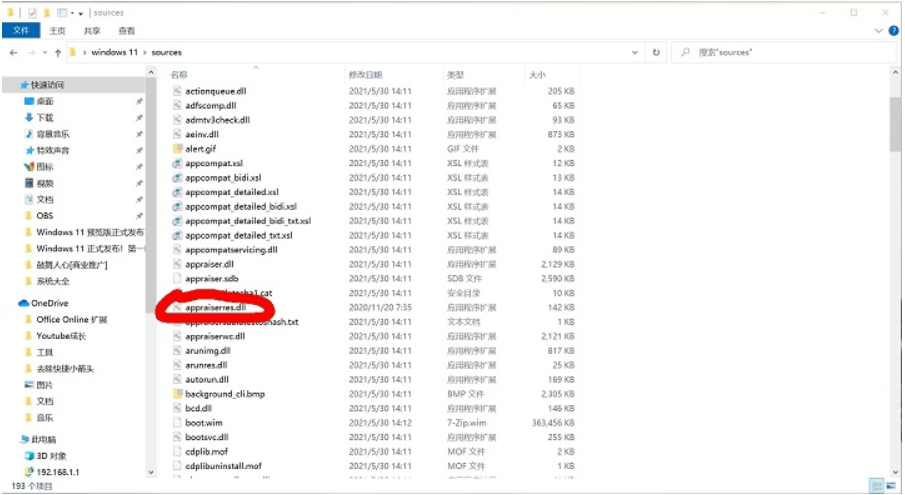Expand the ribbon with the chevron
905x495 pixels.
[x=879, y=31]
